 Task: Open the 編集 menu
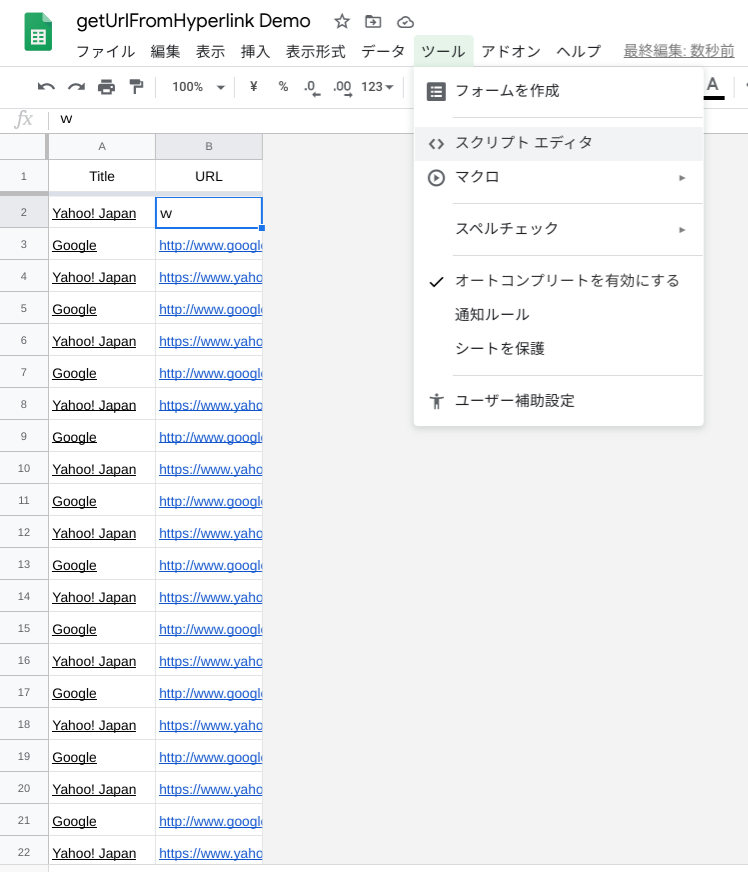click(165, 52)
